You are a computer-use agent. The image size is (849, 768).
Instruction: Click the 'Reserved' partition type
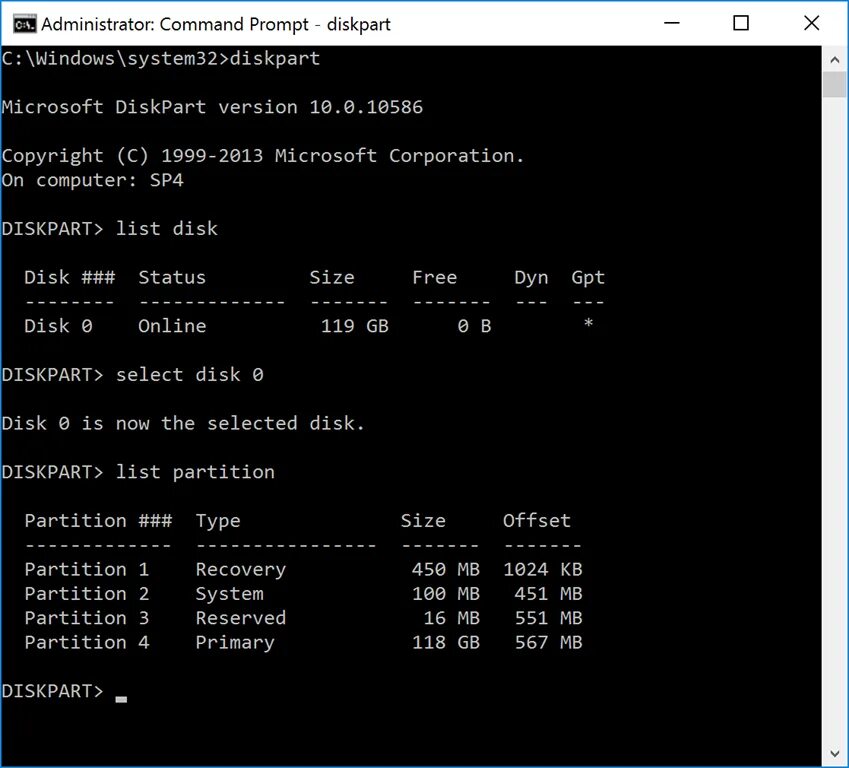pyautogui.click(x=241, y=618)
